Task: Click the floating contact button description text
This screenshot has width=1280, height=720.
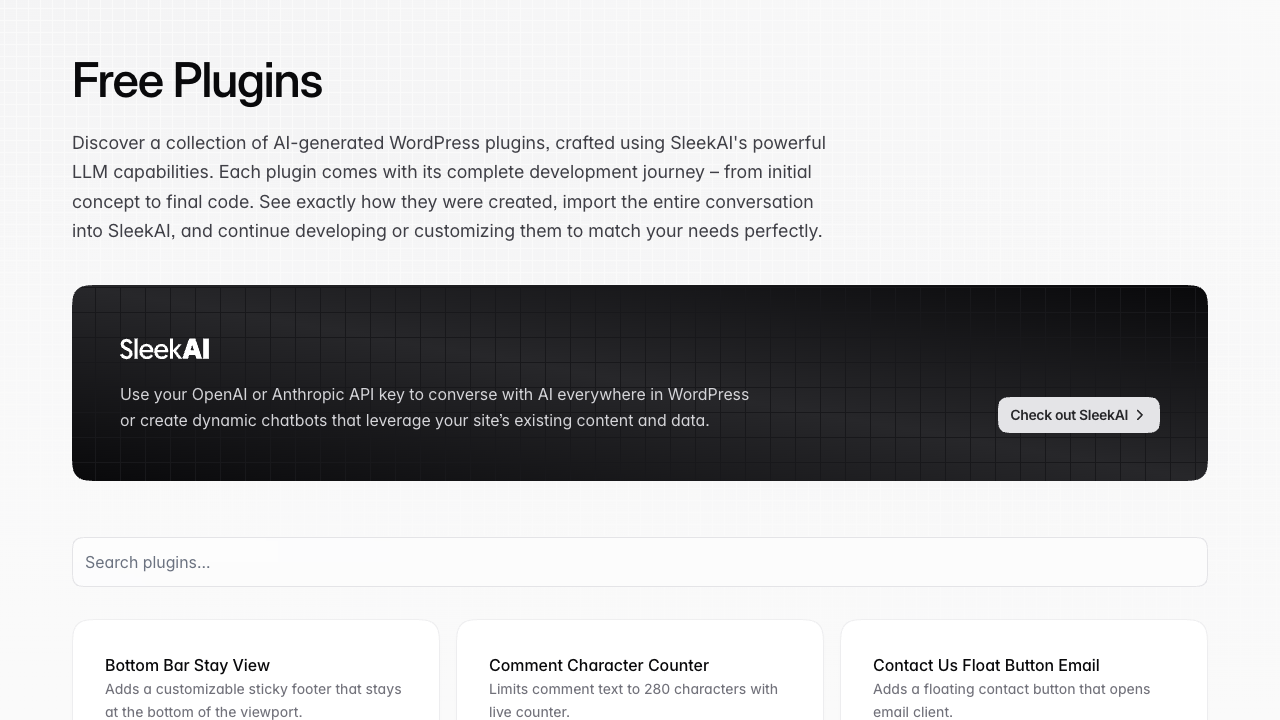Action: coord(1011,700)
